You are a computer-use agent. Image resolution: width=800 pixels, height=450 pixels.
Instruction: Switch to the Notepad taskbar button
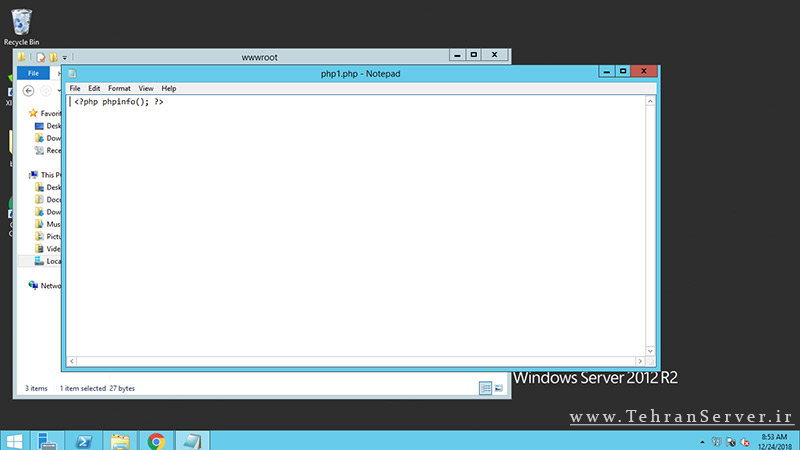click(x=192, y=440)
